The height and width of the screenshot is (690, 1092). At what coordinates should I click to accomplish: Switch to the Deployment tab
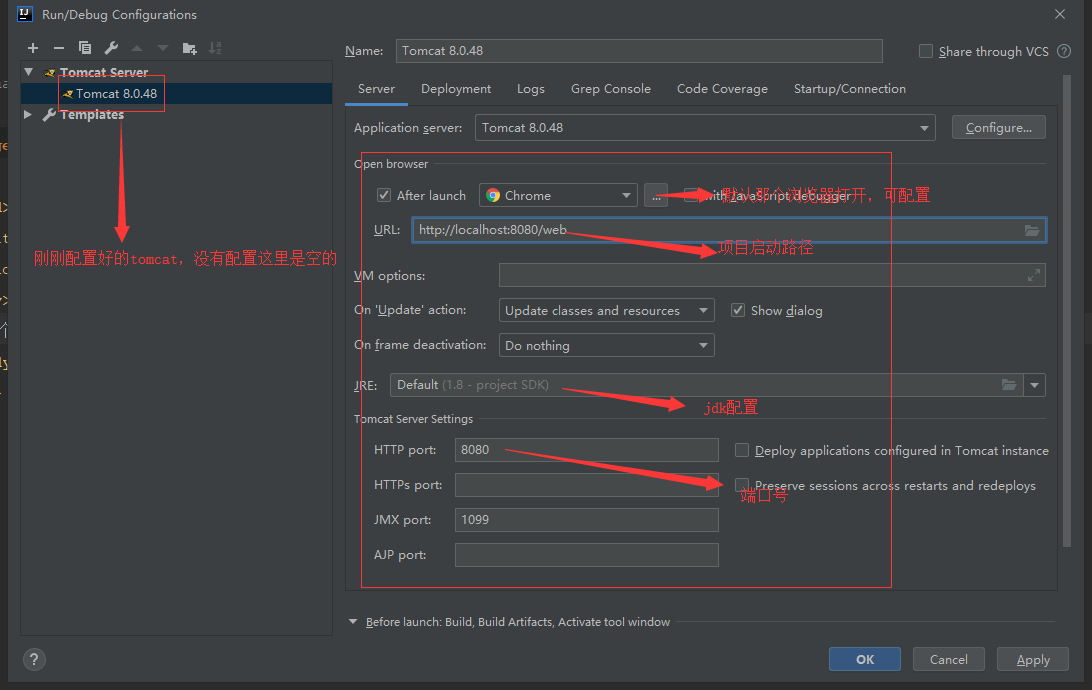click(456, 89)
